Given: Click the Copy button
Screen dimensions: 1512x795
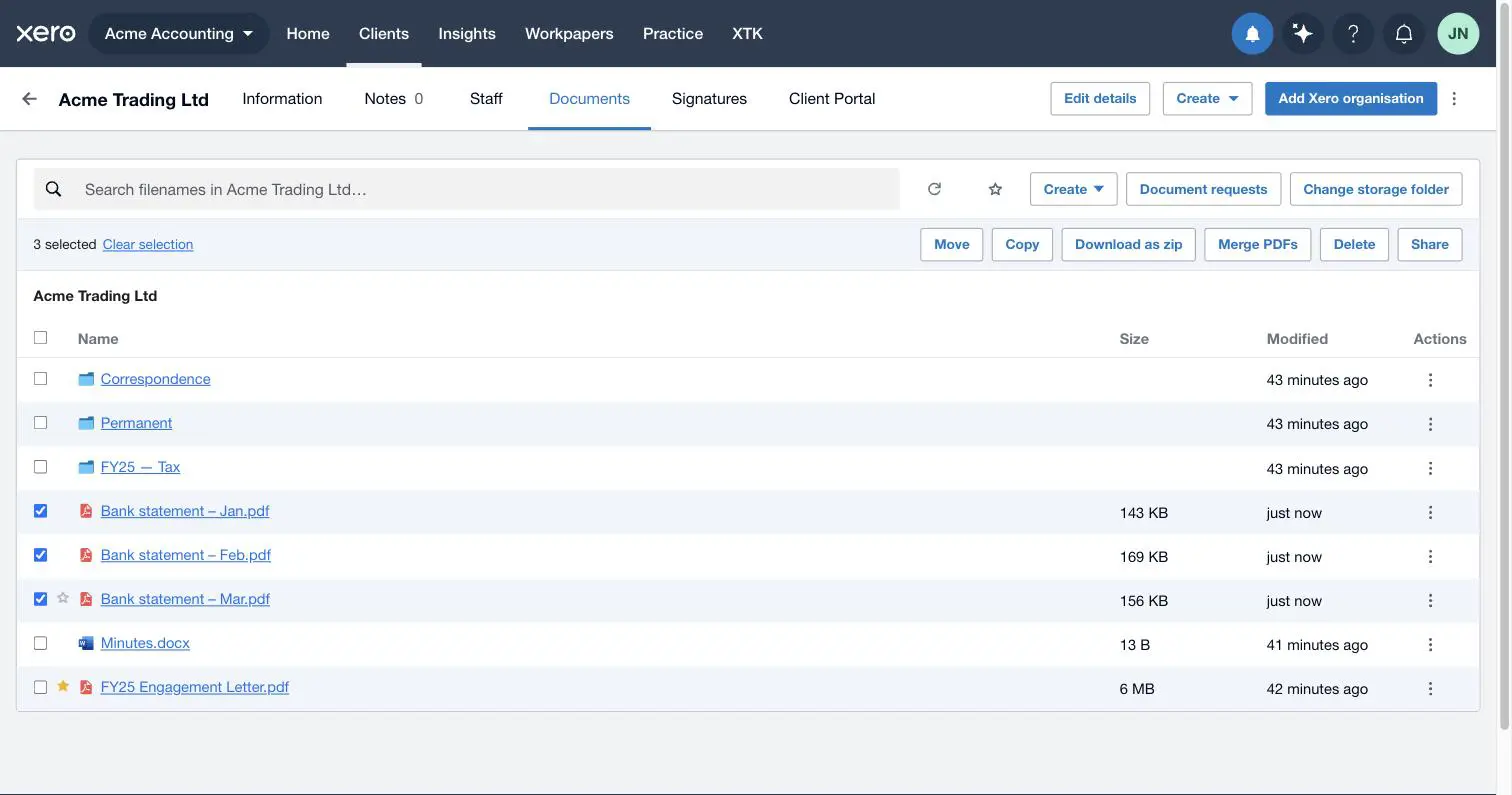Looking at the screenshot, I should (1022, 244).
